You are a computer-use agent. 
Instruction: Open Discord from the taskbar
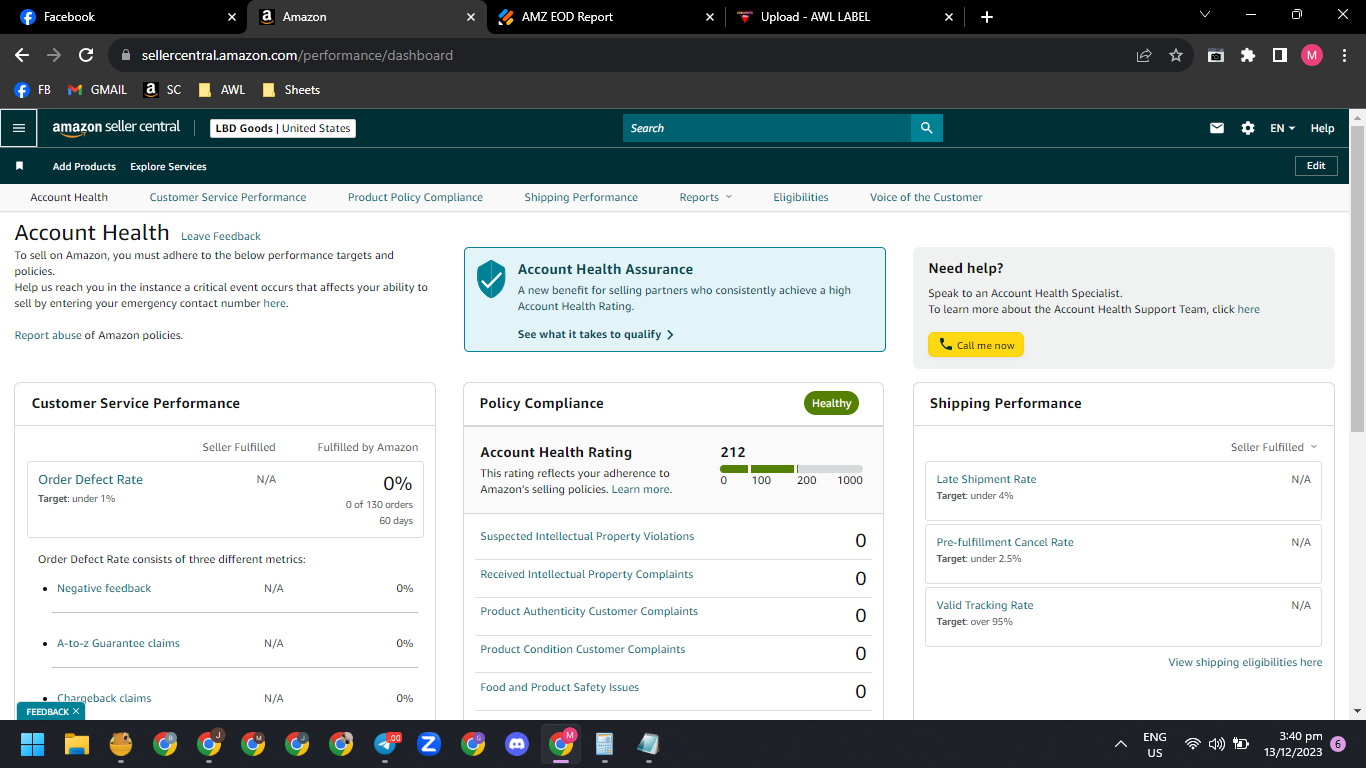tap(517, 744)
